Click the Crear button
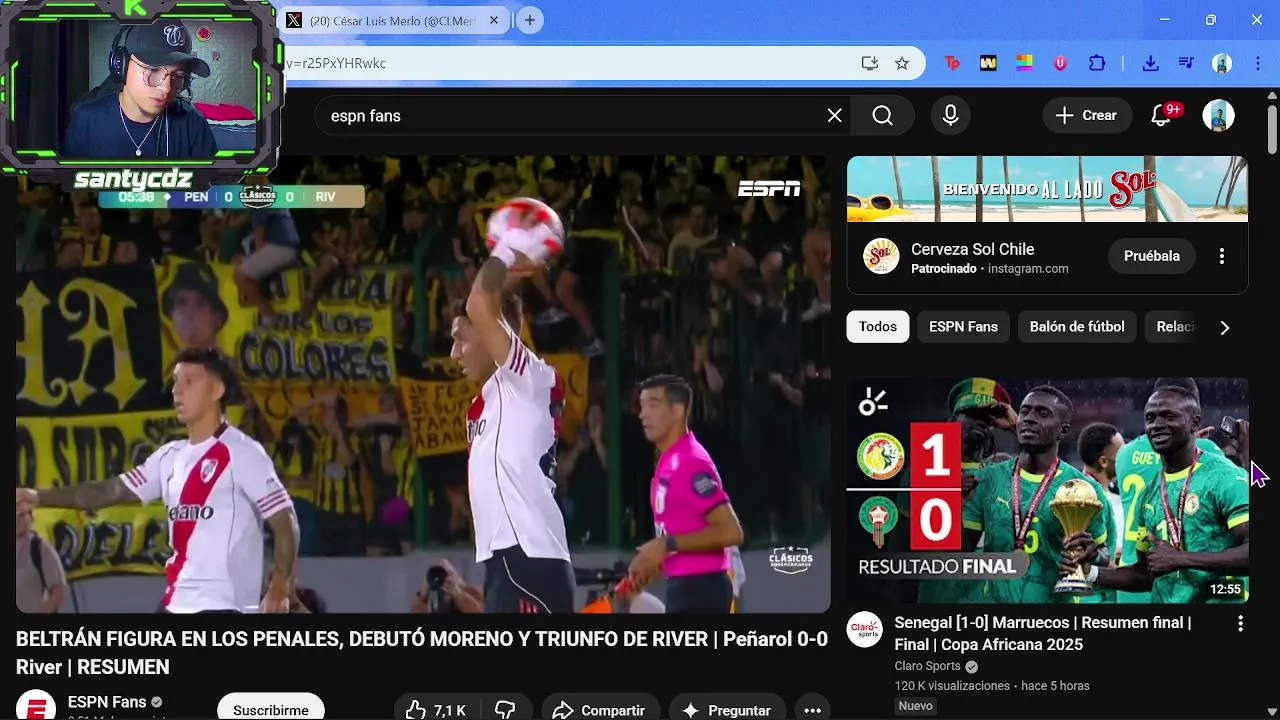This screenshot has width=1280, height=720. 1086,116
